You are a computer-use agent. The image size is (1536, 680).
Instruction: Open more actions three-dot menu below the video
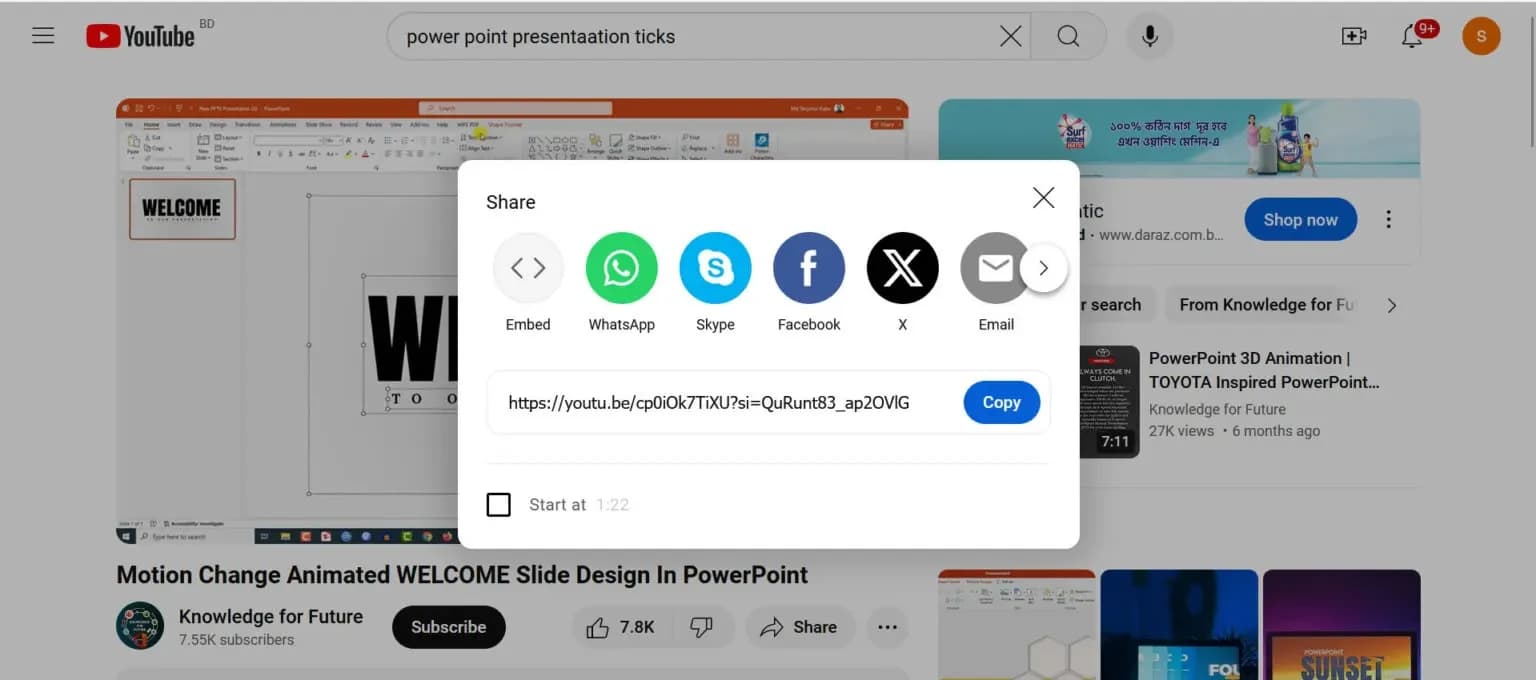pyautogui.click(x=887, y=627)
